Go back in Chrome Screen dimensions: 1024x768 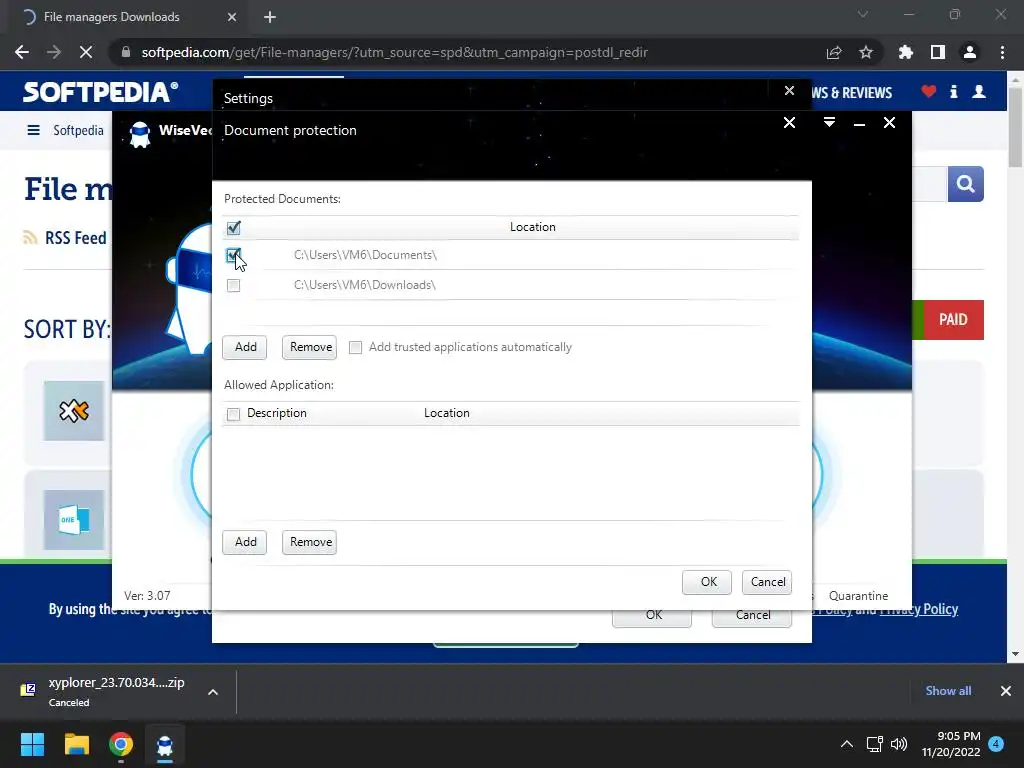pos(22,52)
